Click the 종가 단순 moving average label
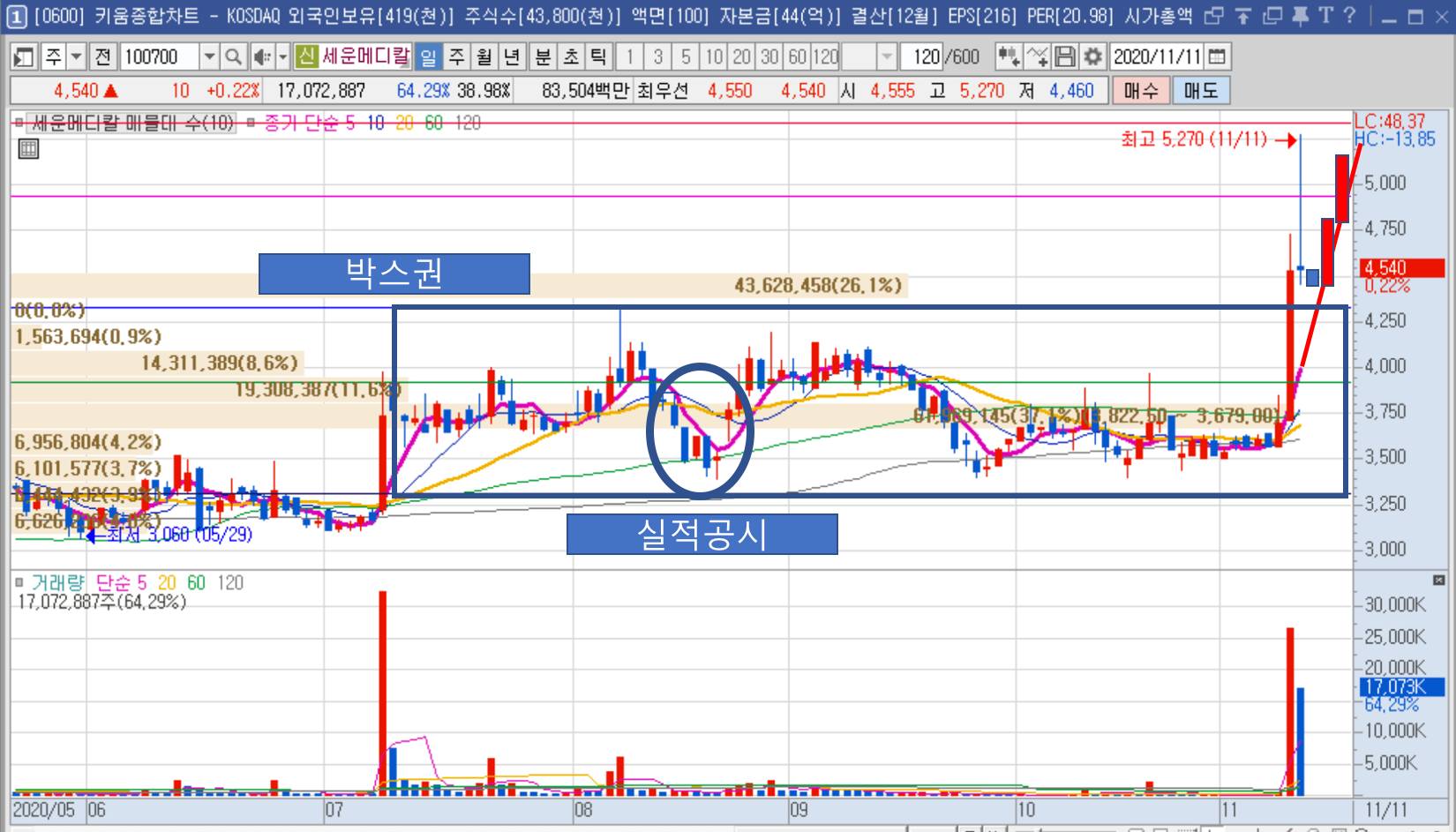This screenshot has height=832, width=1456. (303, 124)
